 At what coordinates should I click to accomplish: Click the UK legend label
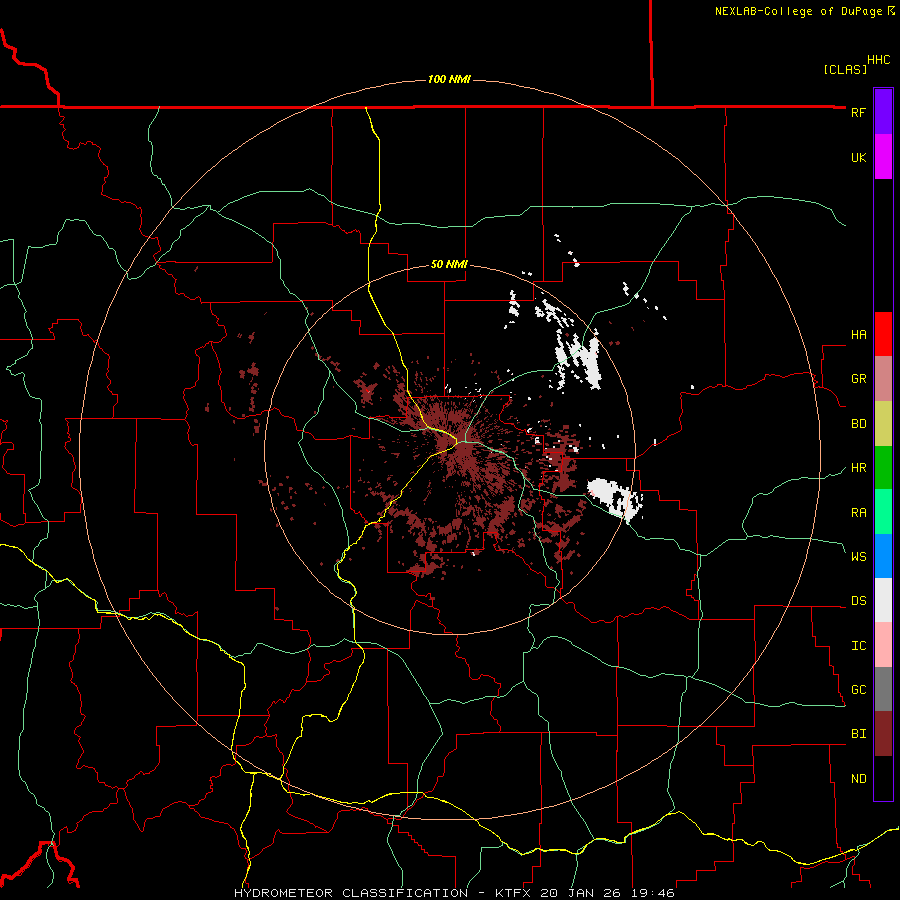(x=858, y=157)
